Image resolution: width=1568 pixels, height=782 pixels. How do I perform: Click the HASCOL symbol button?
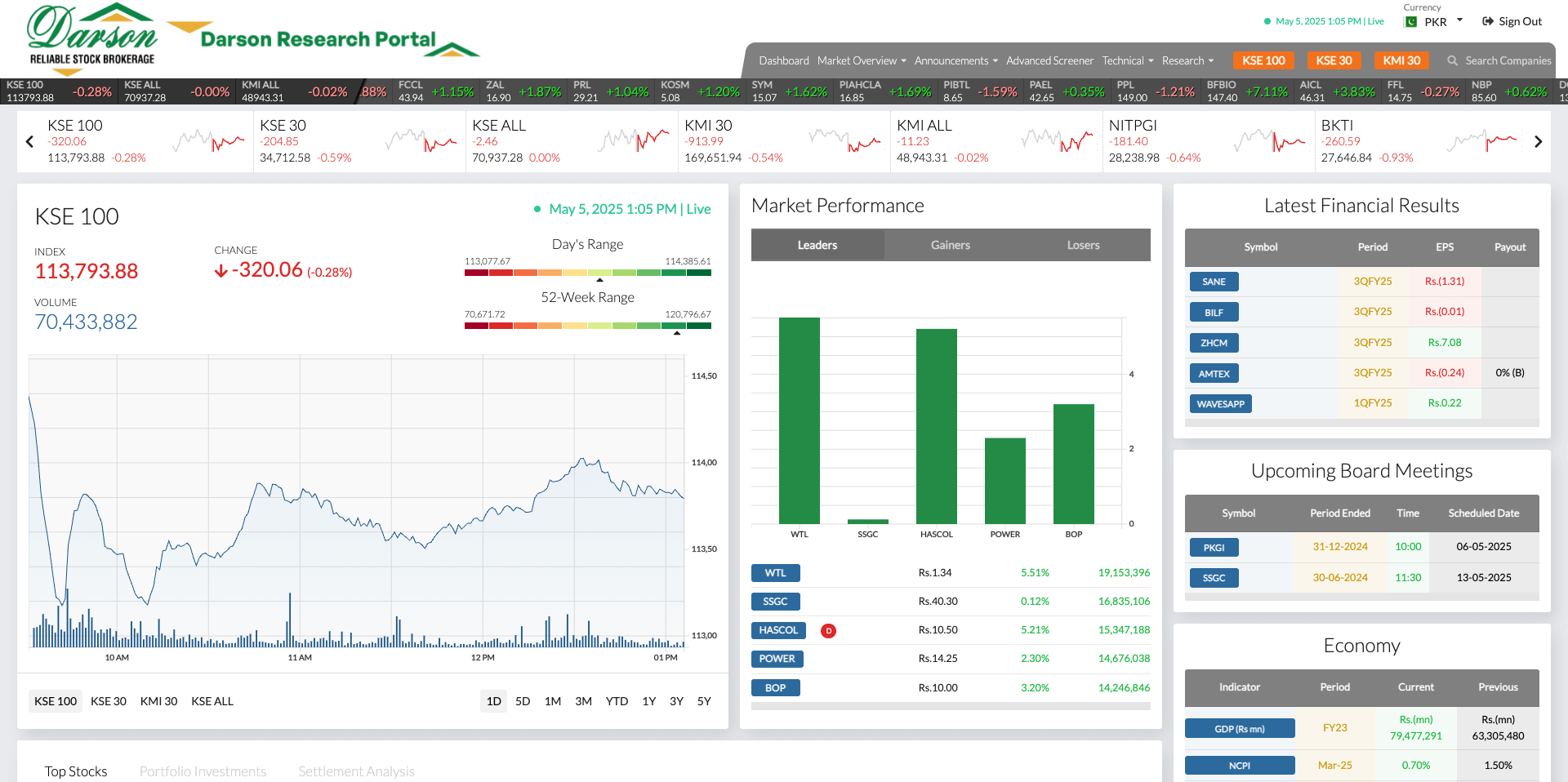778,630
